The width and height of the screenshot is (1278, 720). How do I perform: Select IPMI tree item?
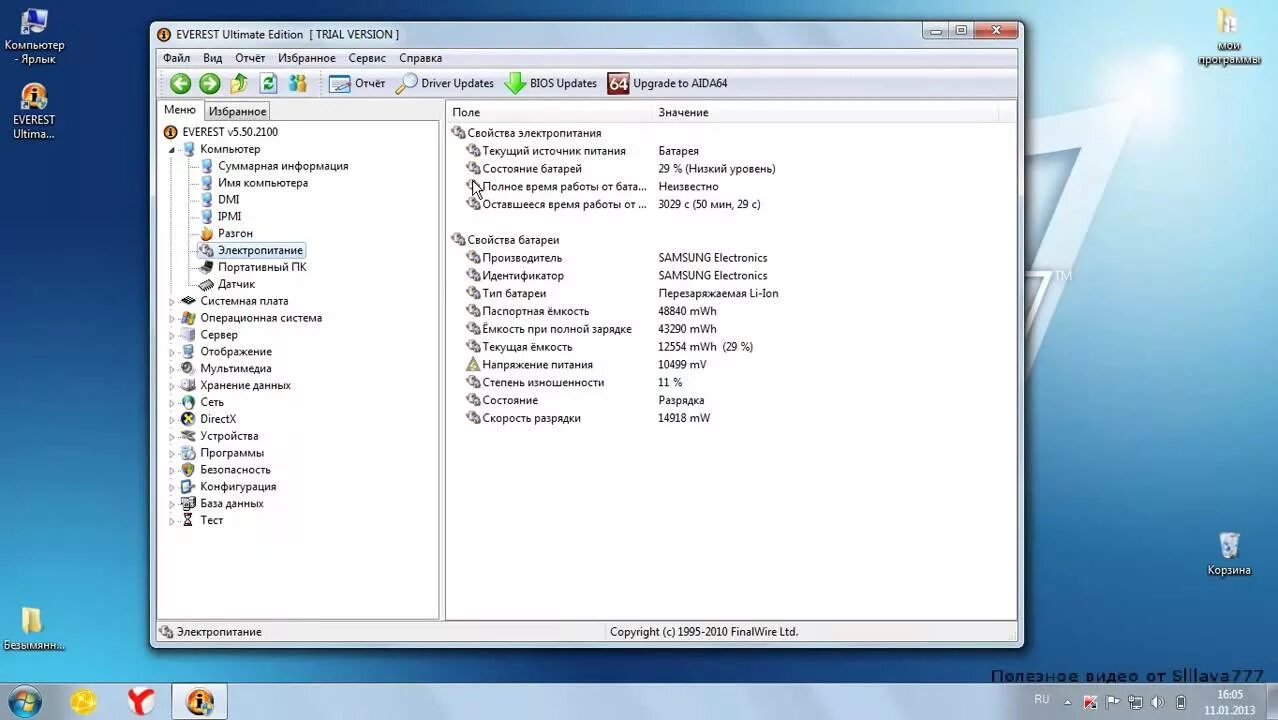tap(229, 217)
